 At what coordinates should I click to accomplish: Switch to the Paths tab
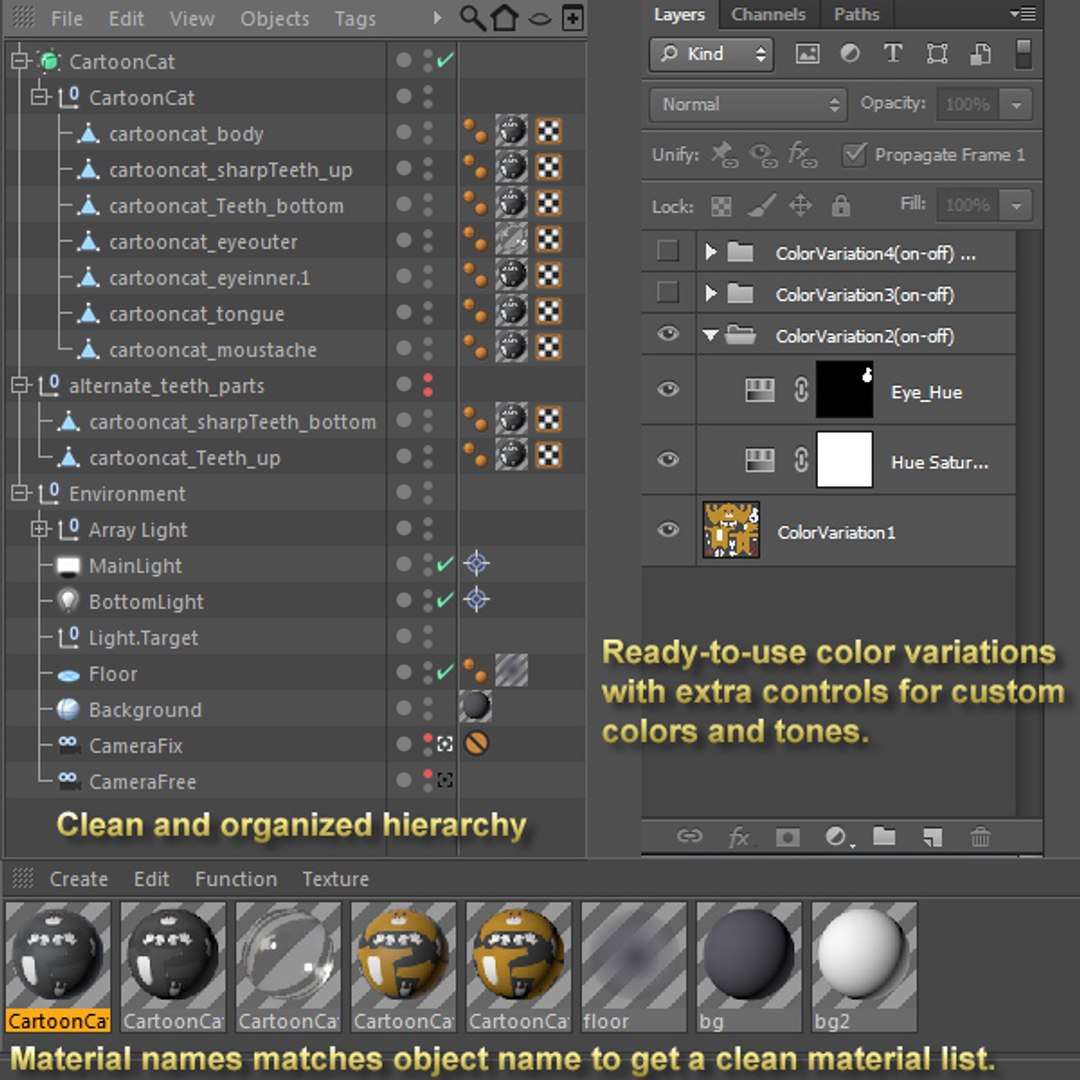[x=856, y=14]
